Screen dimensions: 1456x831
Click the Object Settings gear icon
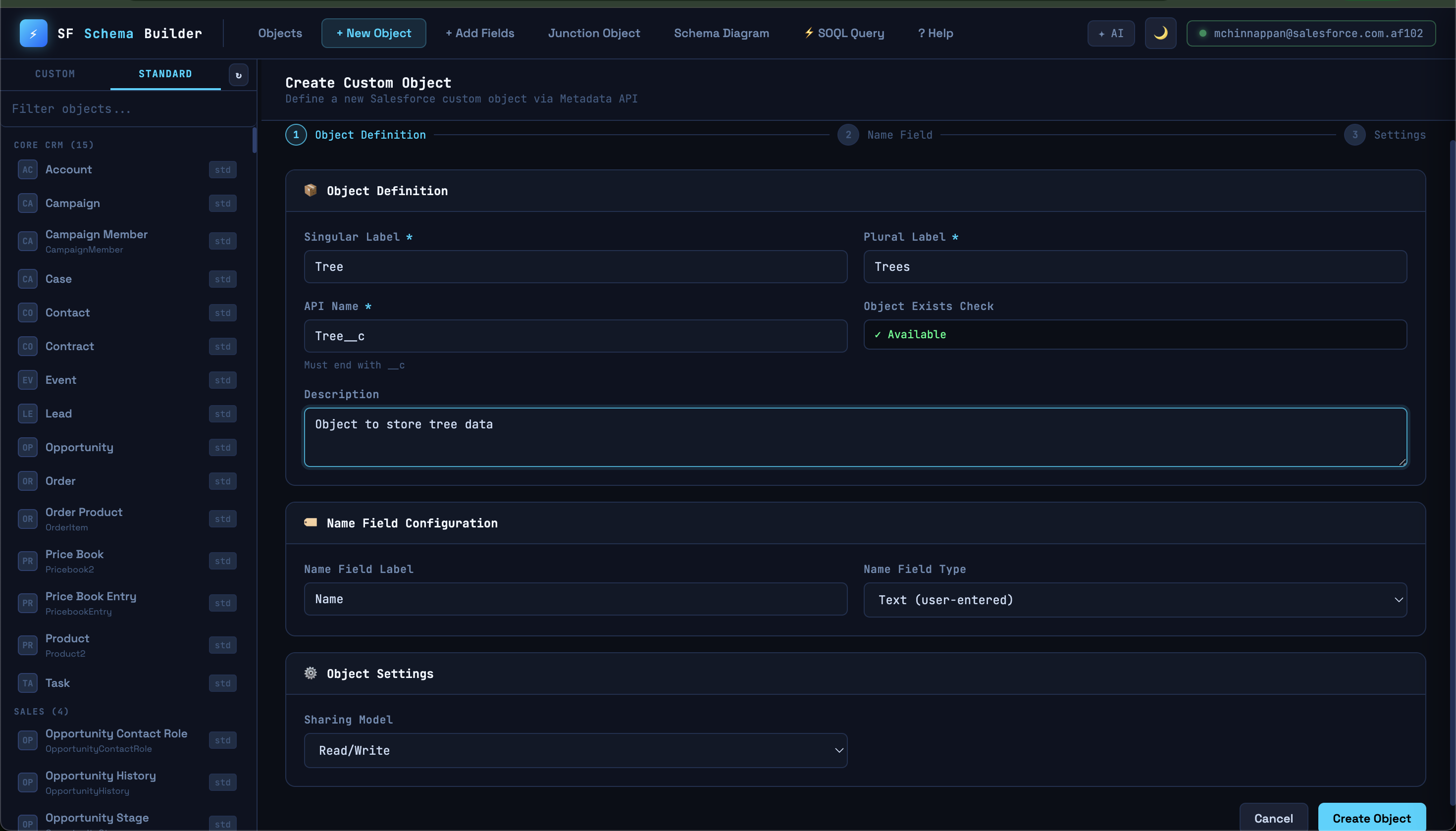pyautogui.click(x=311, y=673)
